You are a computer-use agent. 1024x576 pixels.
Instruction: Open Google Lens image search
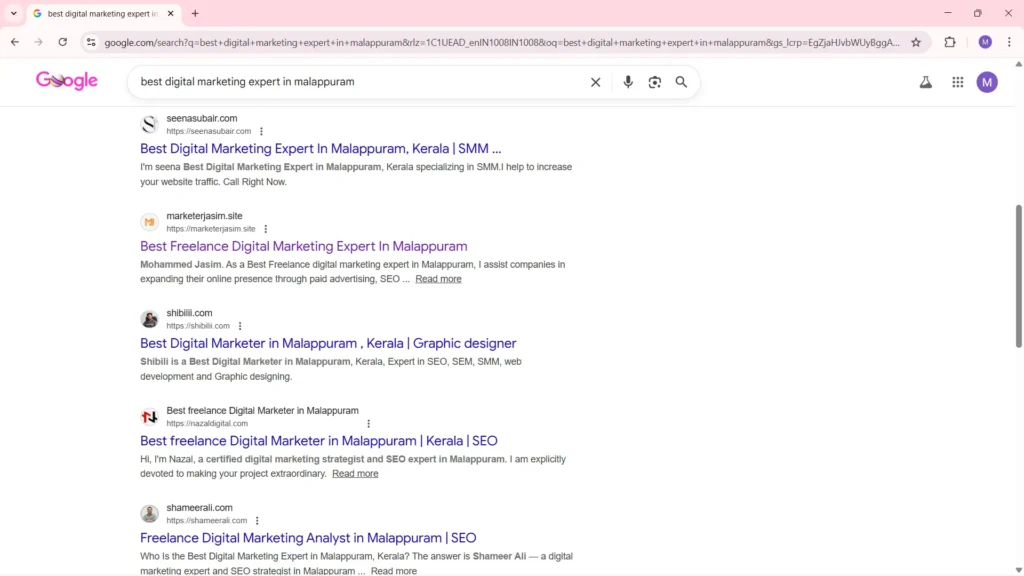tap(655, 81)
